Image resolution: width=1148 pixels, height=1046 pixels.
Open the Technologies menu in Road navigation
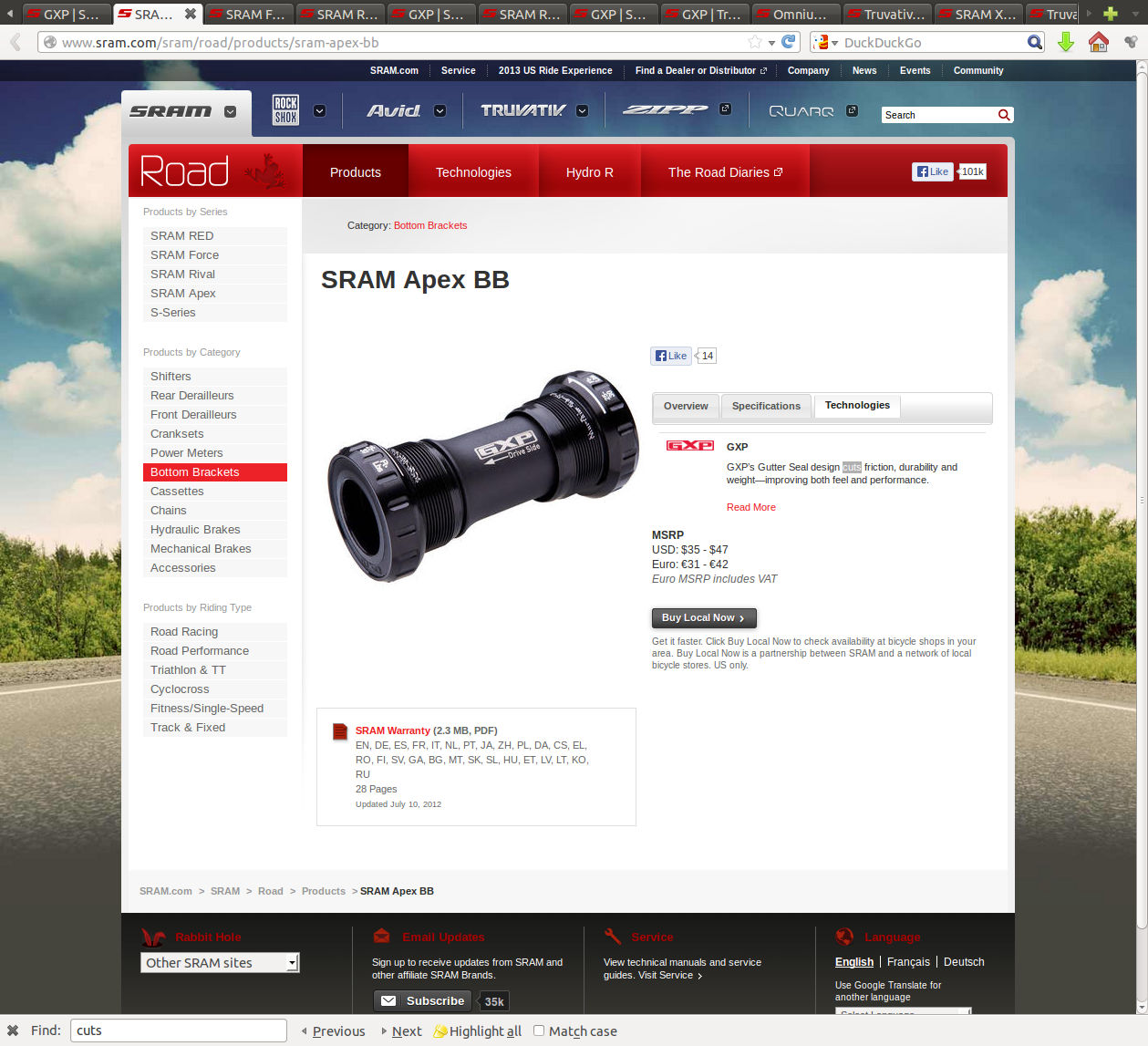473,172
